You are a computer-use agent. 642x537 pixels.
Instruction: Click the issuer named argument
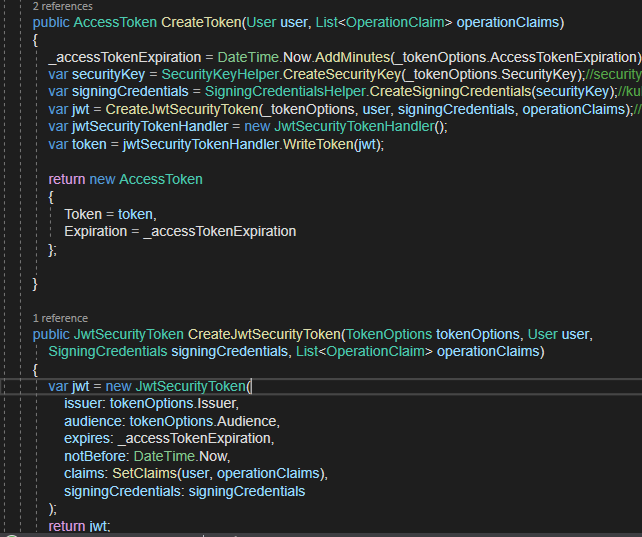(x=84, y=404)
